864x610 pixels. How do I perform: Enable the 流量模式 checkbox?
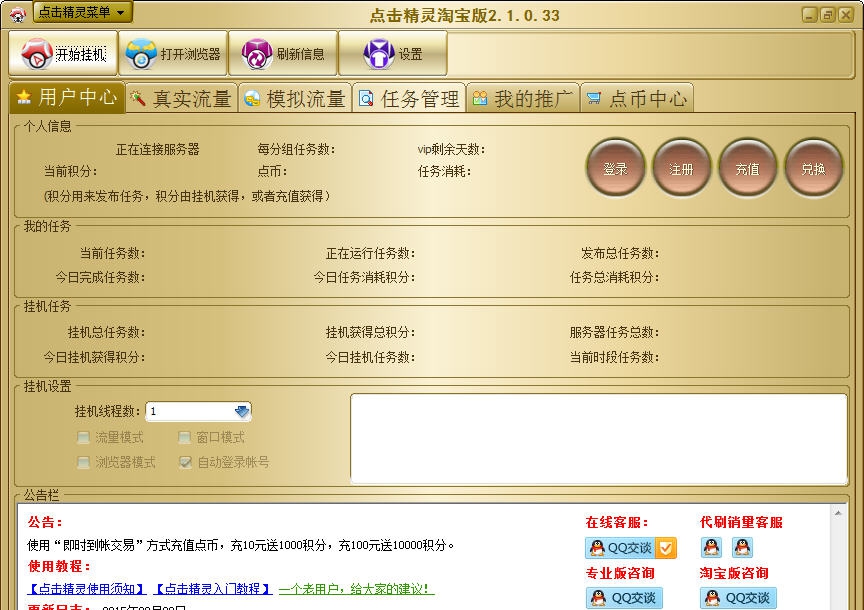tap(84, 437)
